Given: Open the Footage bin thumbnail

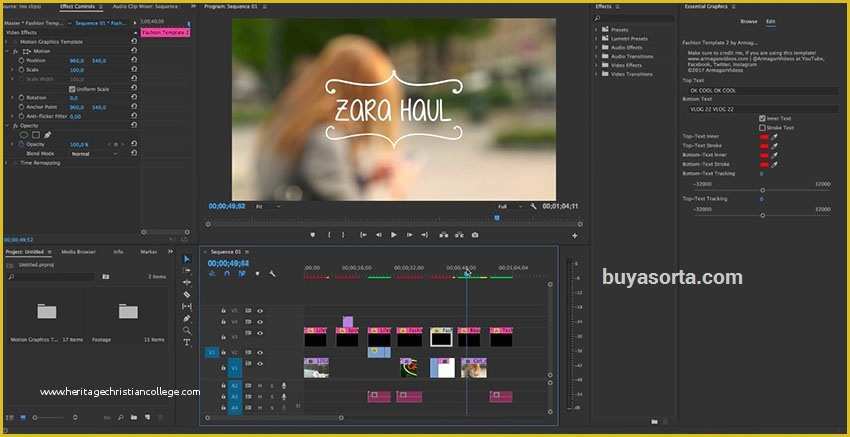Looking at the screenshot, I should tap(128, 311).
